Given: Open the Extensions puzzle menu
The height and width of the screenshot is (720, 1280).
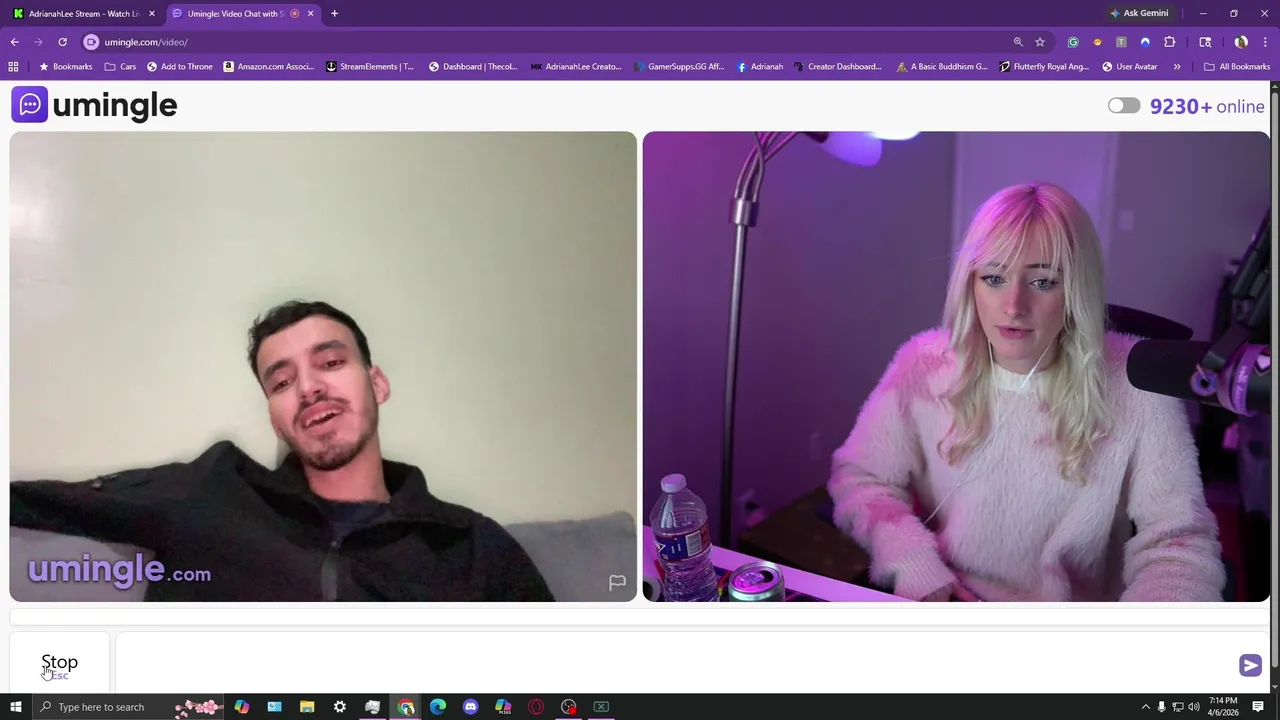Looking at the screenshot, I should [1169, 42].
